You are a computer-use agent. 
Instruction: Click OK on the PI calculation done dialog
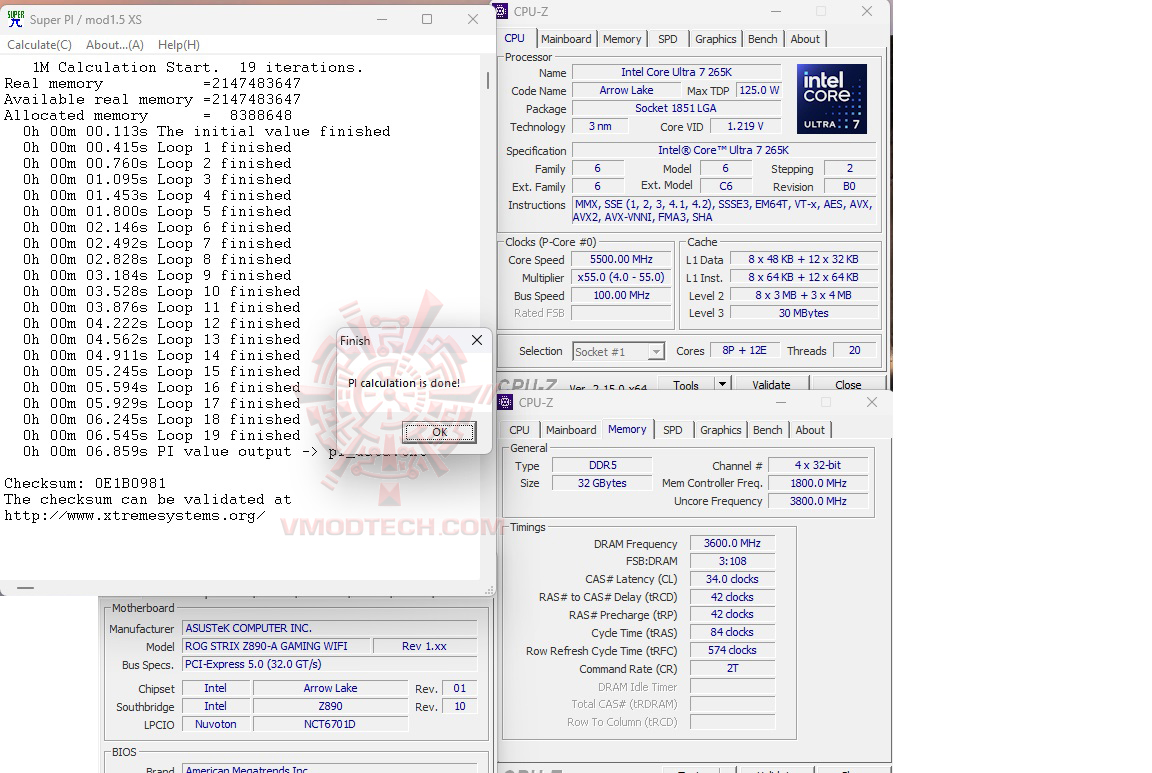[x=439, y=432]
